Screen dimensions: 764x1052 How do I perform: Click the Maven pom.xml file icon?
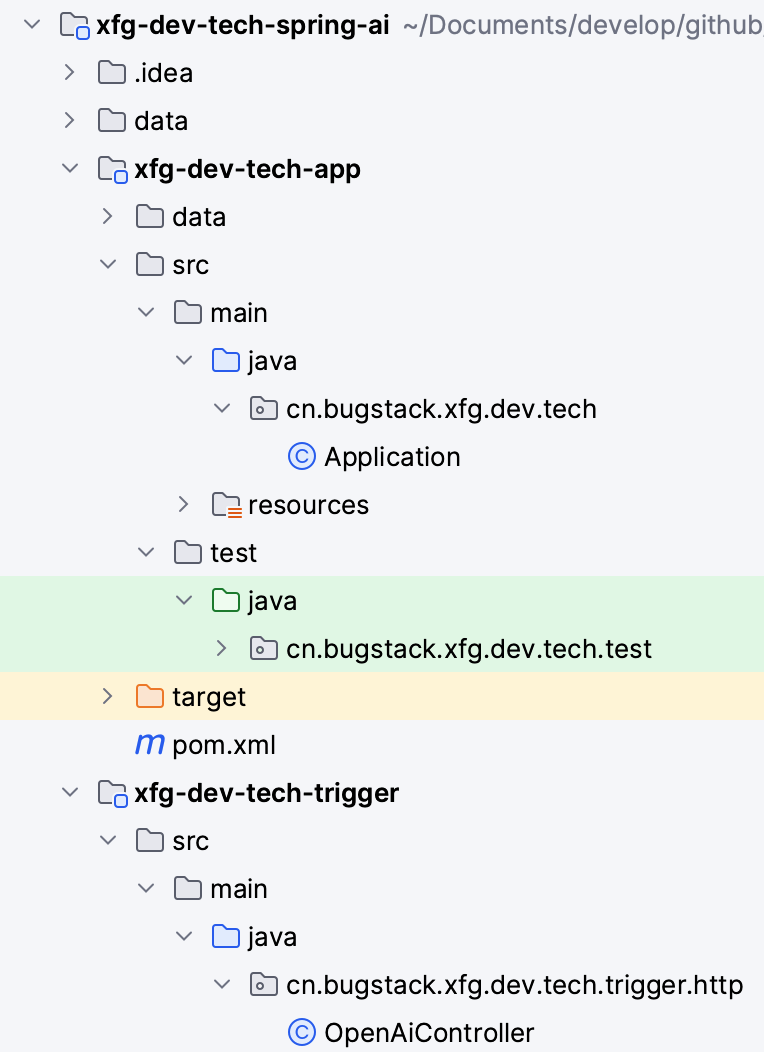tap(150, 745)
